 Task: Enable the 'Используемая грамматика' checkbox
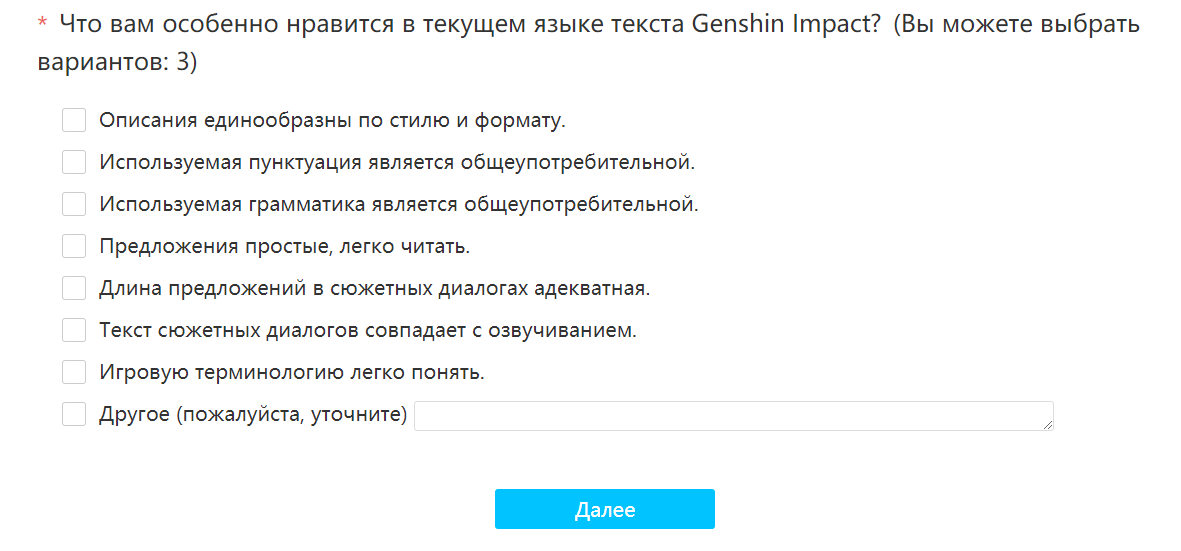(x=74, y=205)
